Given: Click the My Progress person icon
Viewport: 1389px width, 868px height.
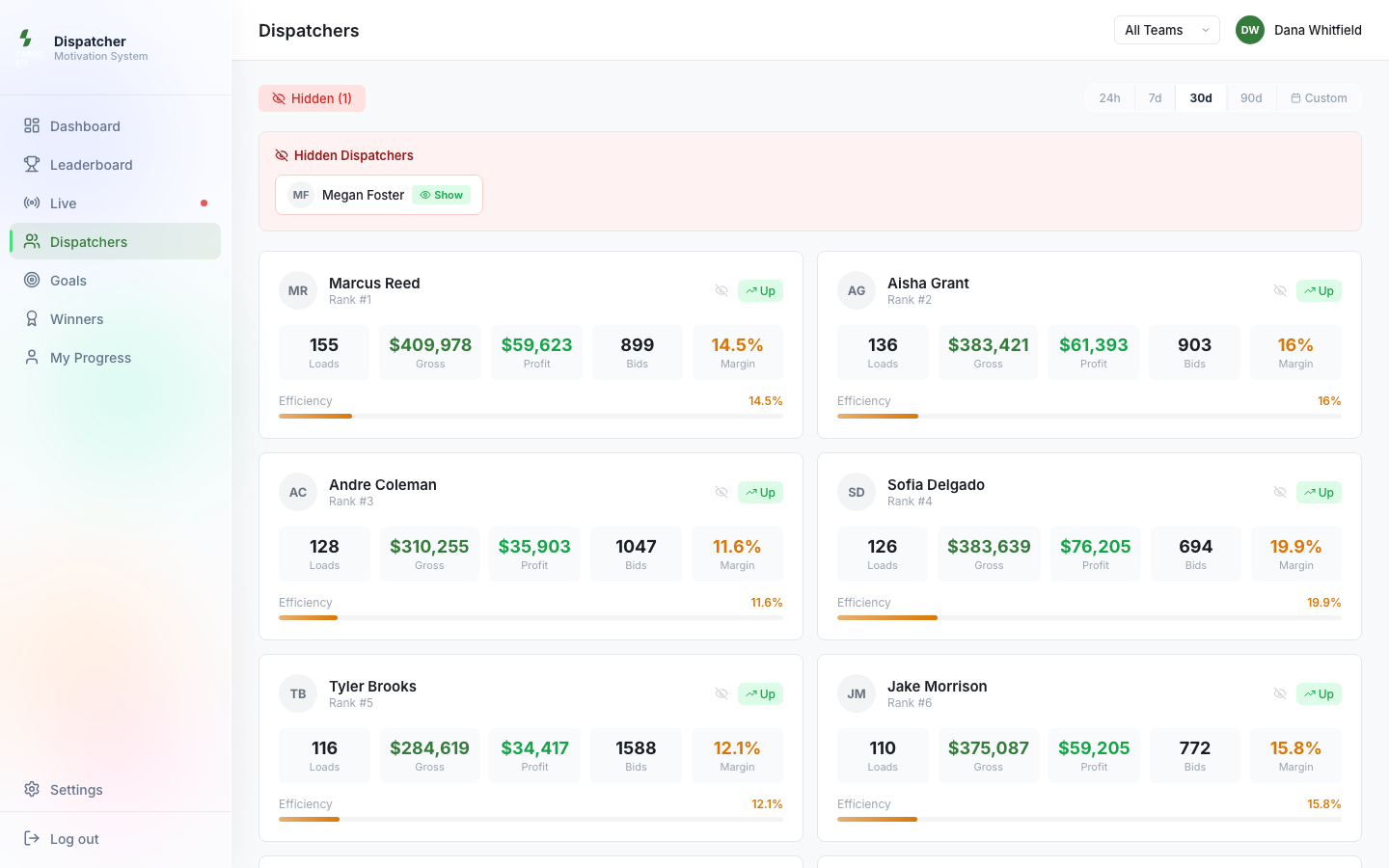Looking at the screenshot, I should 32,358.
